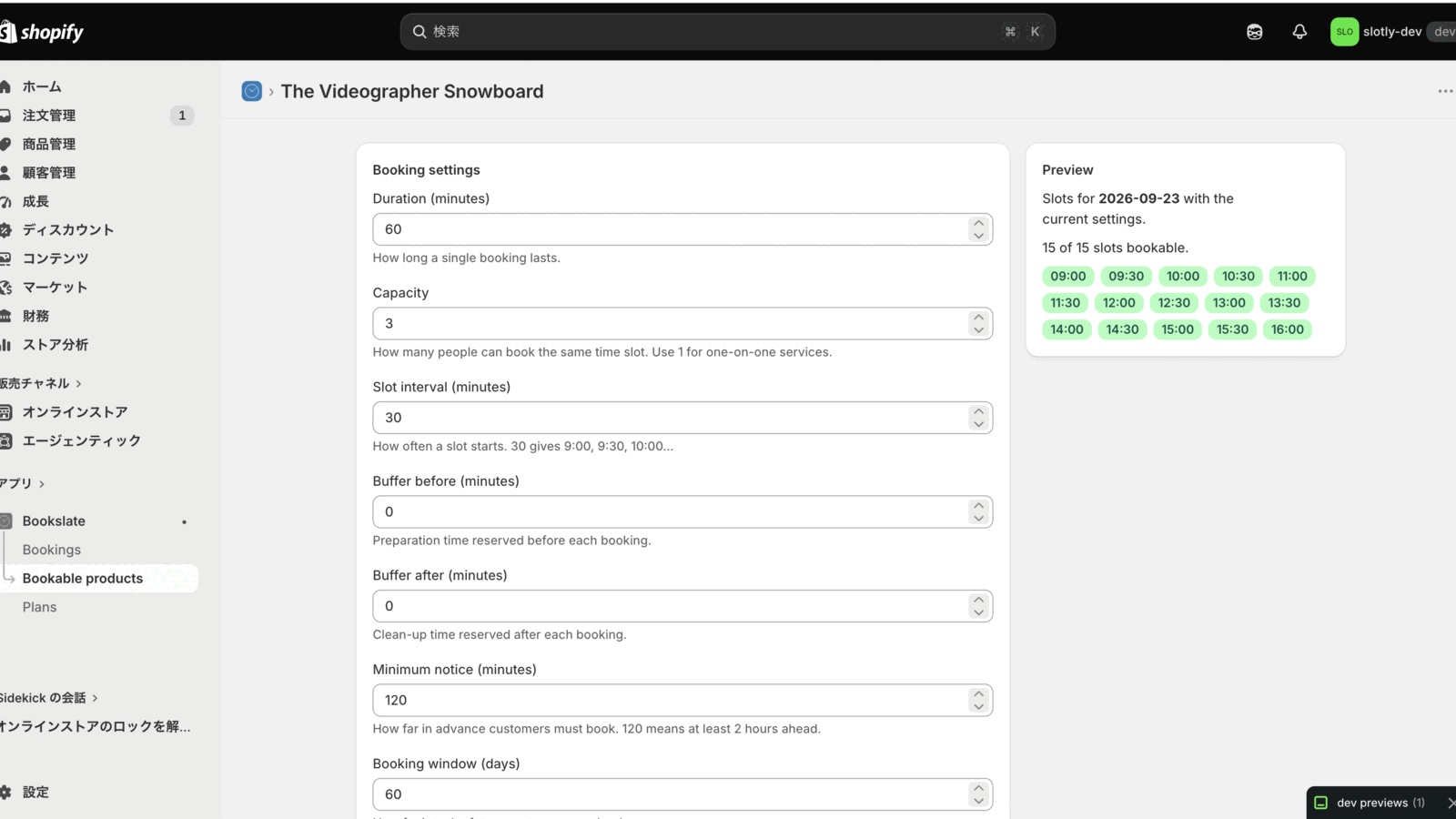Expand the 販売チャネル section
Viewport: 1456px width, 819px height.
[x=41, y=383]
